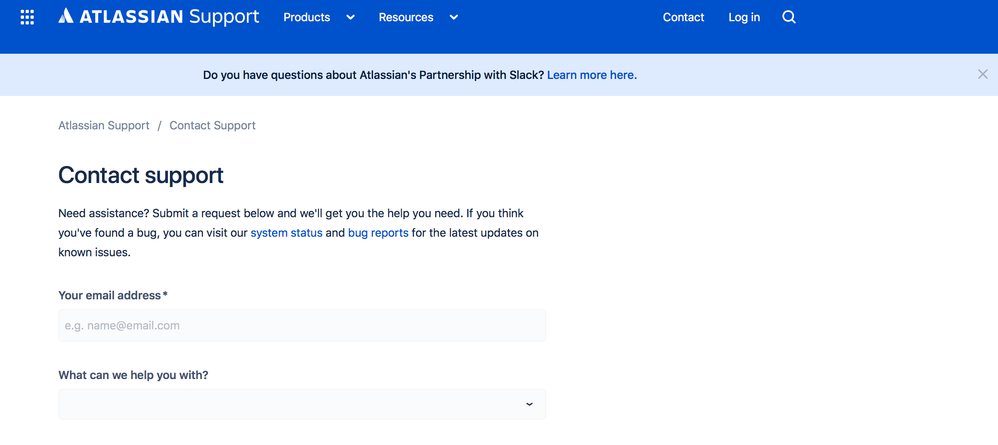This screenshot has height=445, width=998.
Task: Open the system status link
Action: [x=286, y=233]
